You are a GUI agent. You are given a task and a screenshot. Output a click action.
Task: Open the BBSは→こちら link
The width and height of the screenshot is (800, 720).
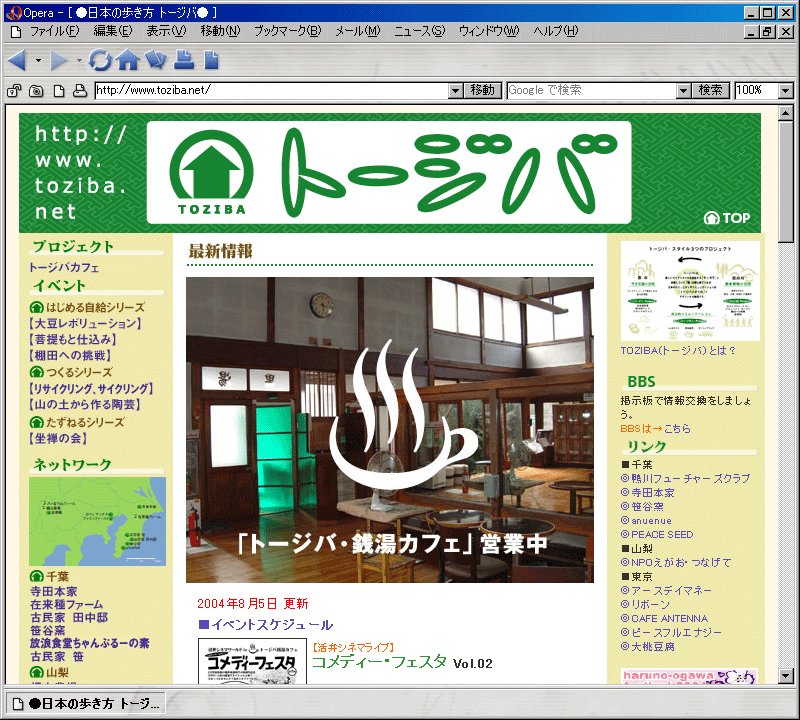tap(656, 429)
